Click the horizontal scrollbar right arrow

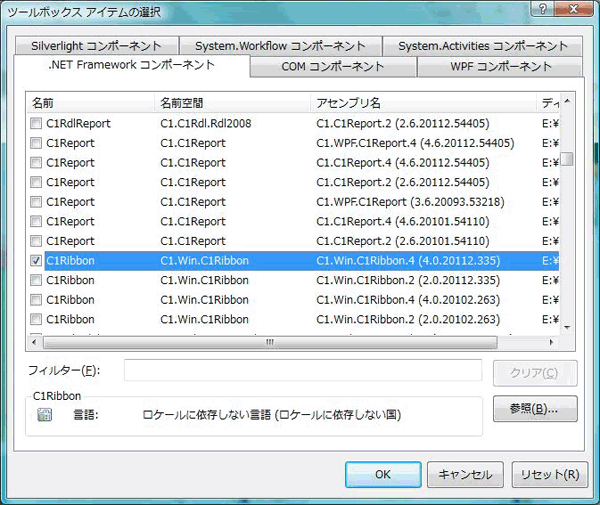pyautogui.click(x=551, y=342)
